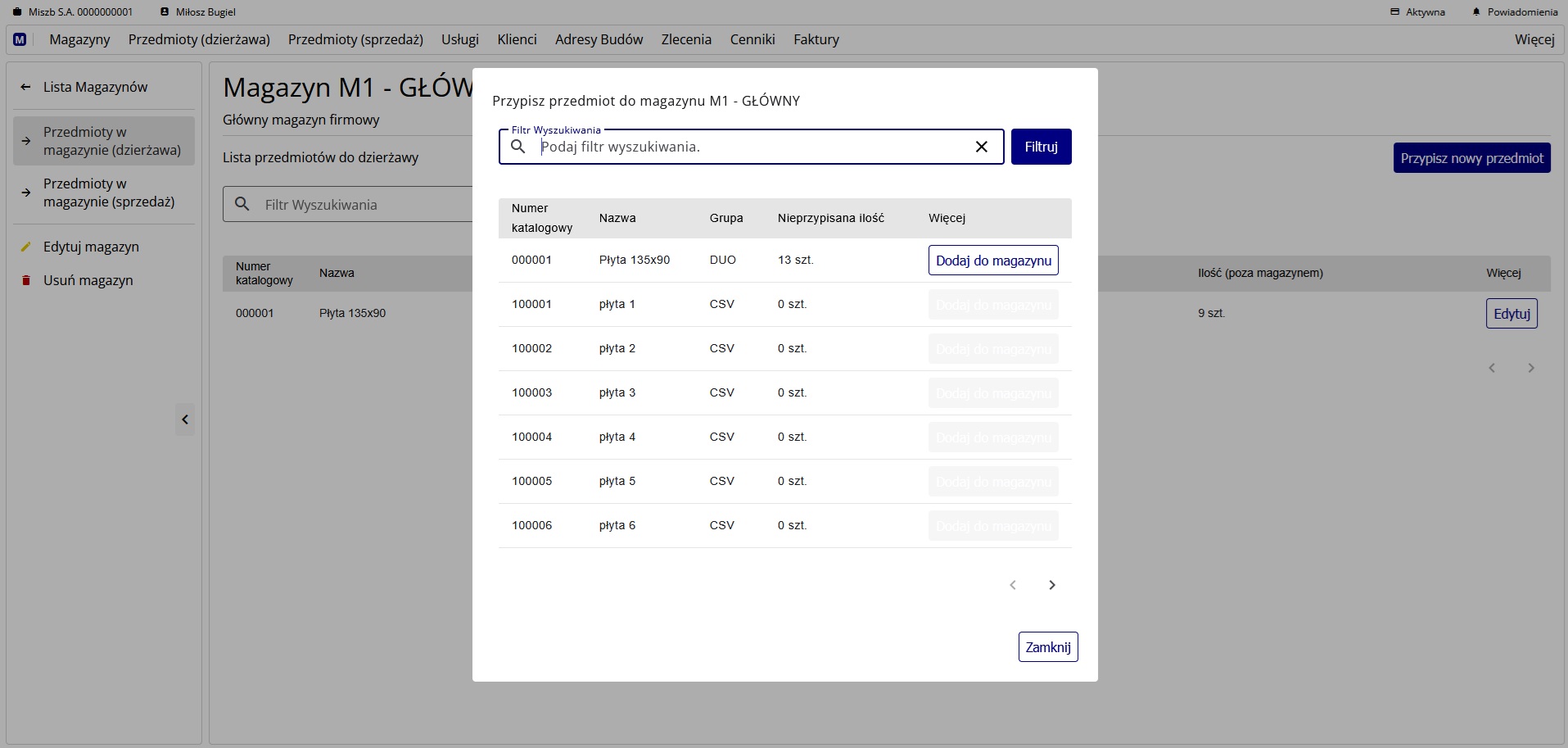Go to next page of modal item list

1052,585
